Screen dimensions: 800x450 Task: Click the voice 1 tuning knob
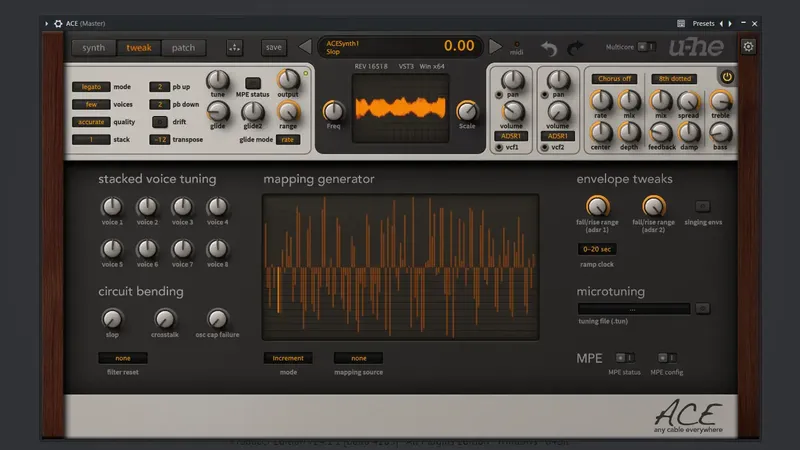[112, 207]
